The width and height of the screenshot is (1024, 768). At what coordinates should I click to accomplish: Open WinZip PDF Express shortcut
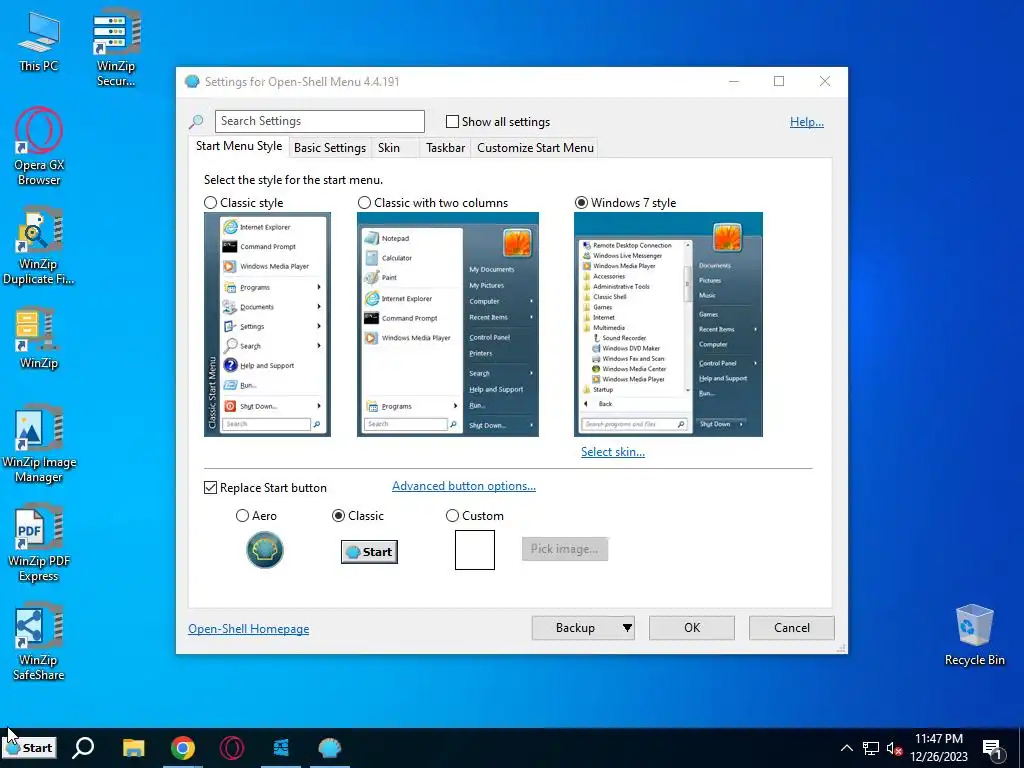[x=39, y=543]
